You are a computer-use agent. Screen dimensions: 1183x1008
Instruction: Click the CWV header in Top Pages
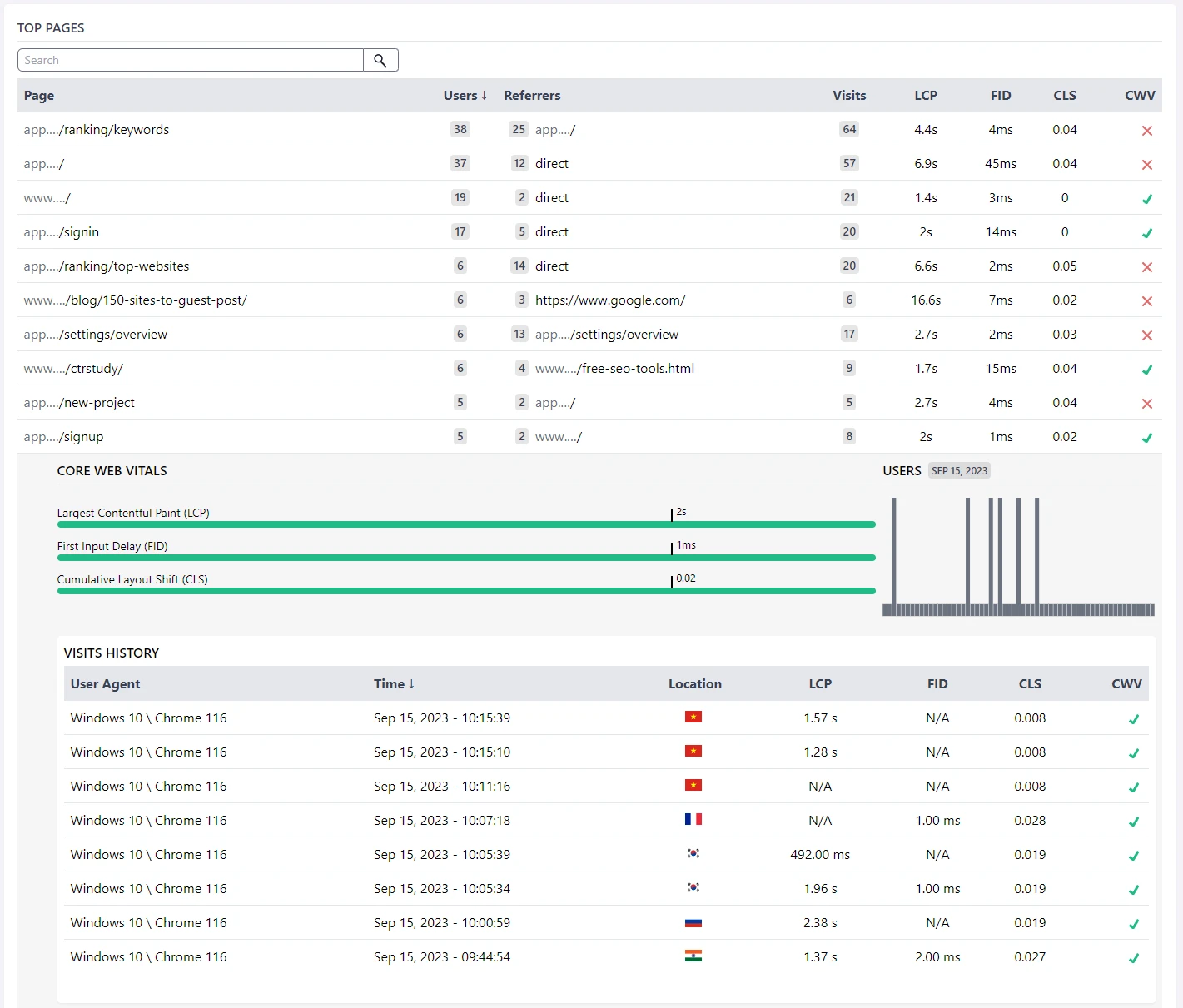pyautogui.click(x=1140, y=96)
